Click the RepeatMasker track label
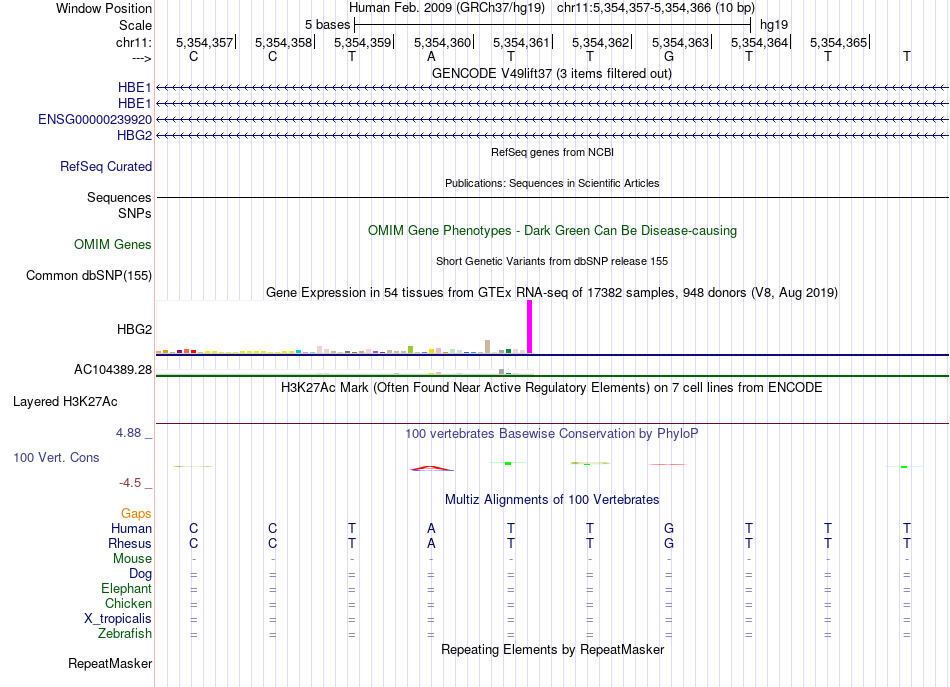The width and height of the screenshot is (950, 687). click(x=110, y=663)
